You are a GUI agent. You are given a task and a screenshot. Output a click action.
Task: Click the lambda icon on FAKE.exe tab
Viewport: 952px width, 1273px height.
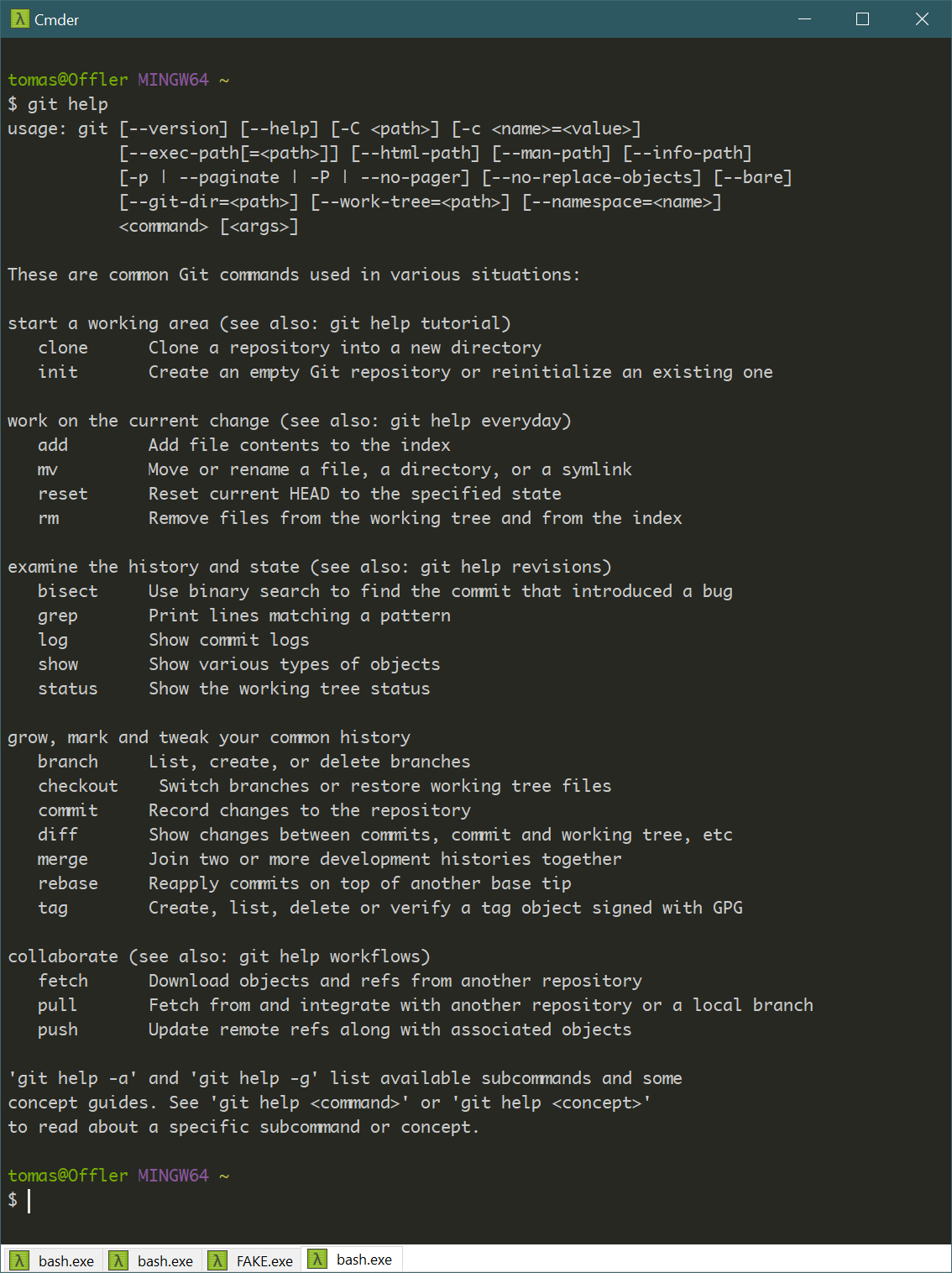coord(218,1260)
